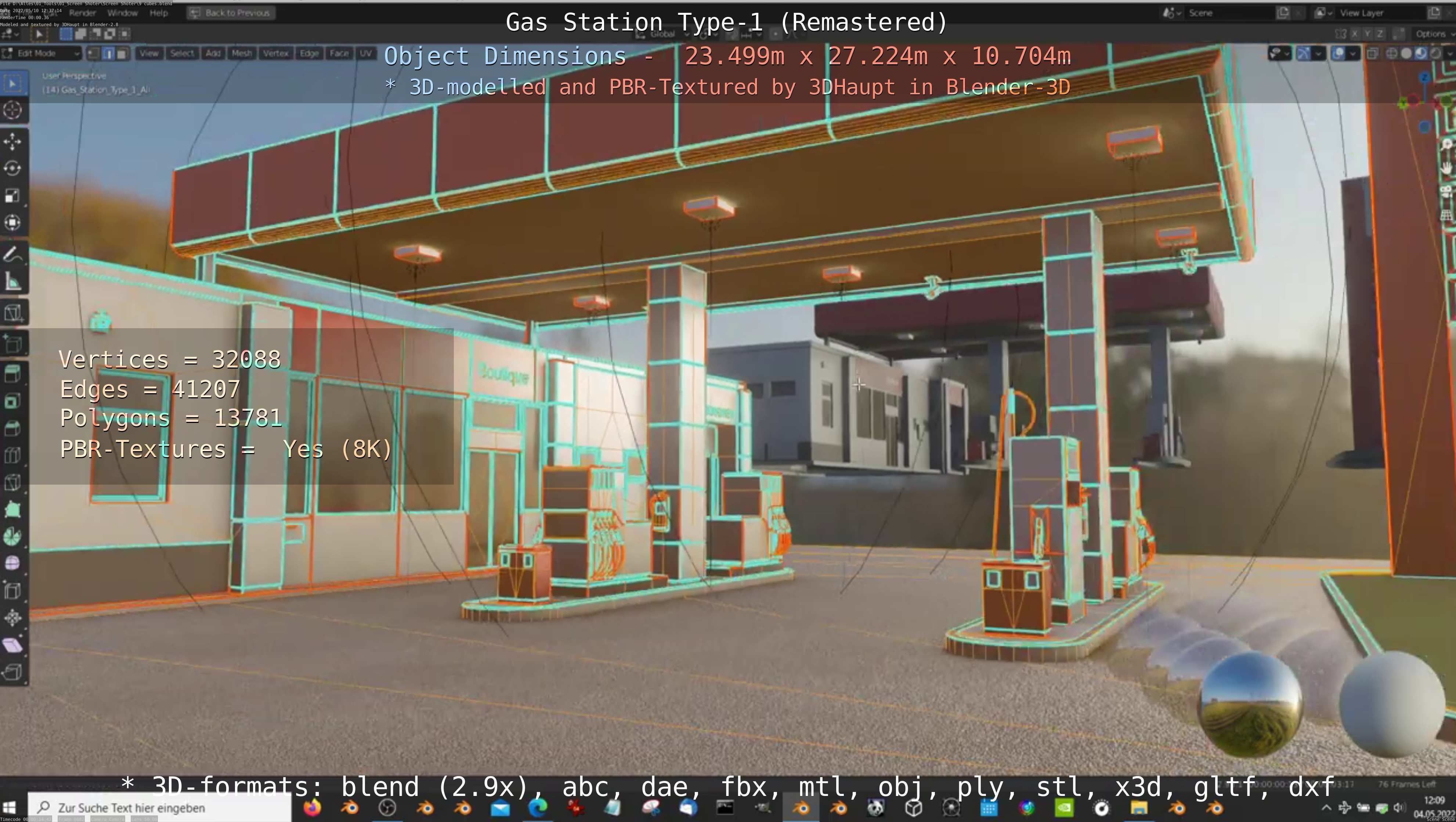Choose the Transform tool
1456x822 pixels.
[x=12, y=222]
